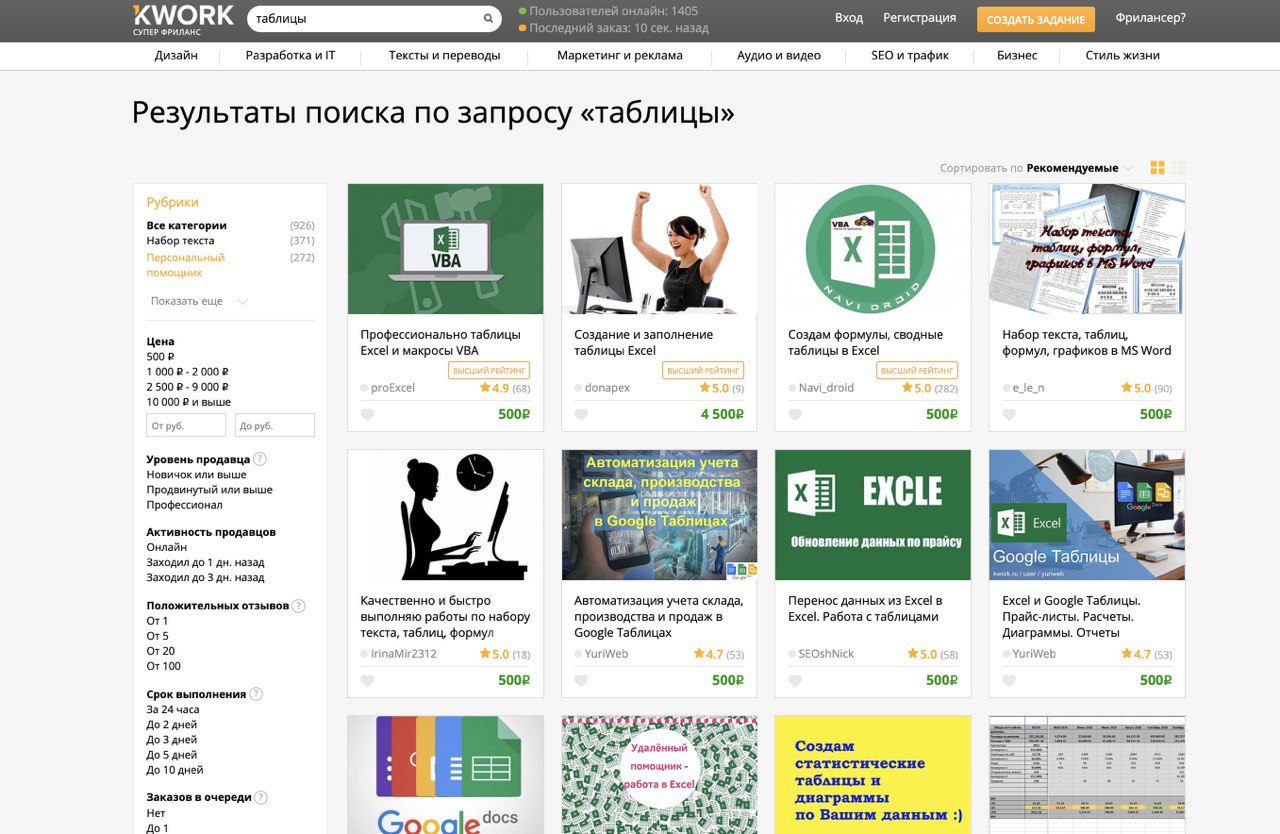Screen dimensions: 1280x834
Task: Click help icon next to Уровень продавца
Action: [x=260, y=459]
